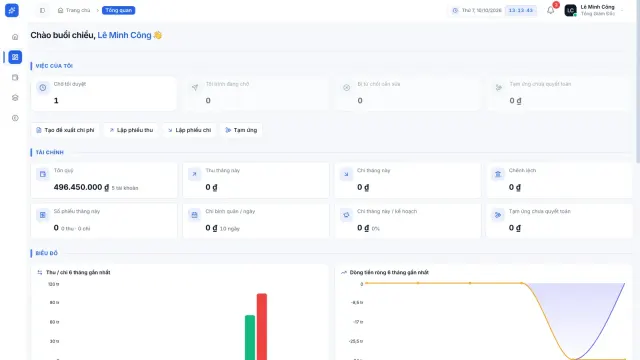Click the Tài chính section heading
The height and width of the screenshot is (360, 640).
tap(49, 152)
